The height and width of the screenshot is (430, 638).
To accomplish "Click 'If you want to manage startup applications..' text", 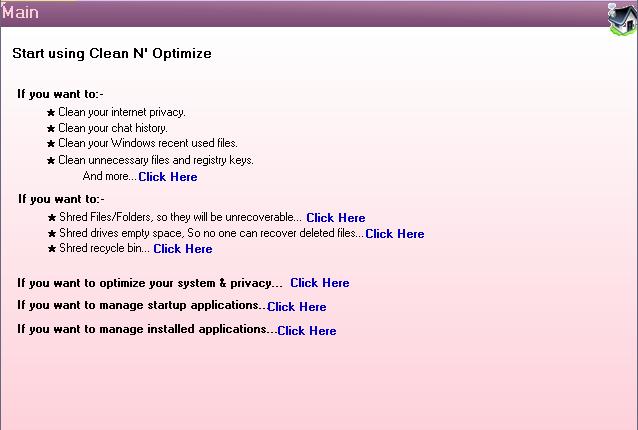I will pos(141,305).
